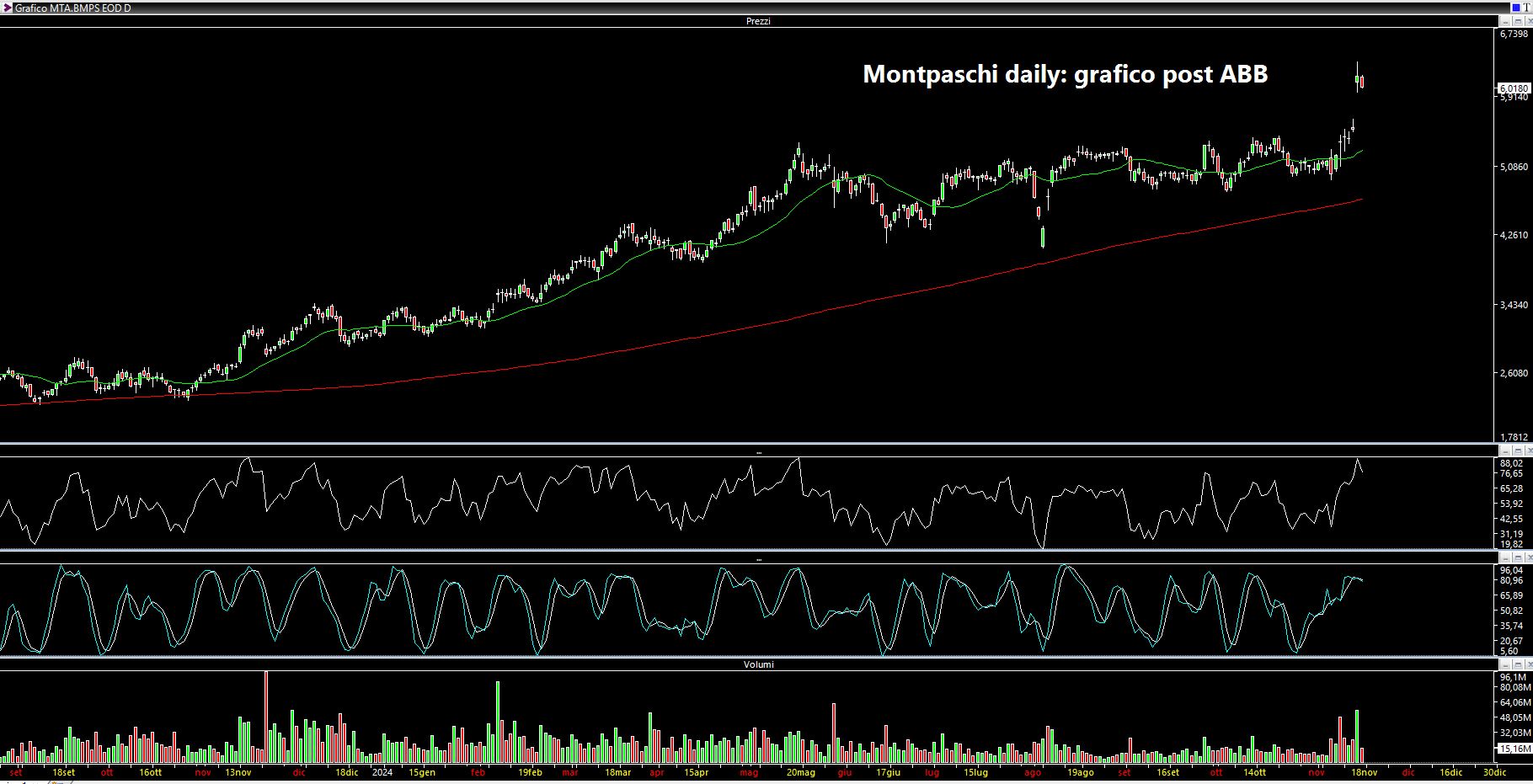Click the 48,05M volume scale value
The width and height of the screenshot is (1533, 784).
1515,717
